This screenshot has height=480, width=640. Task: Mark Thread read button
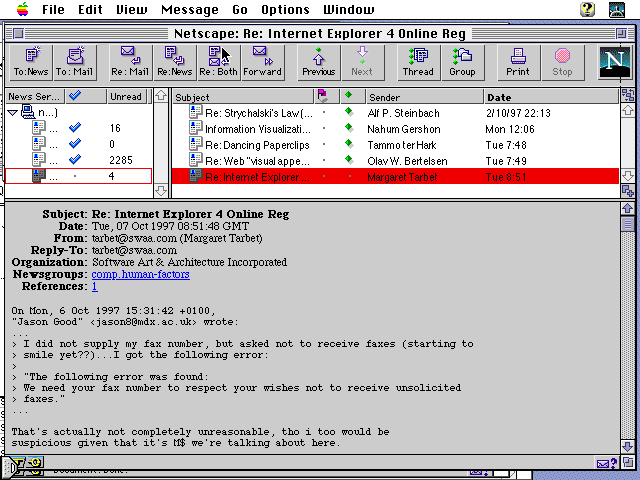click(x=418, y=62)
